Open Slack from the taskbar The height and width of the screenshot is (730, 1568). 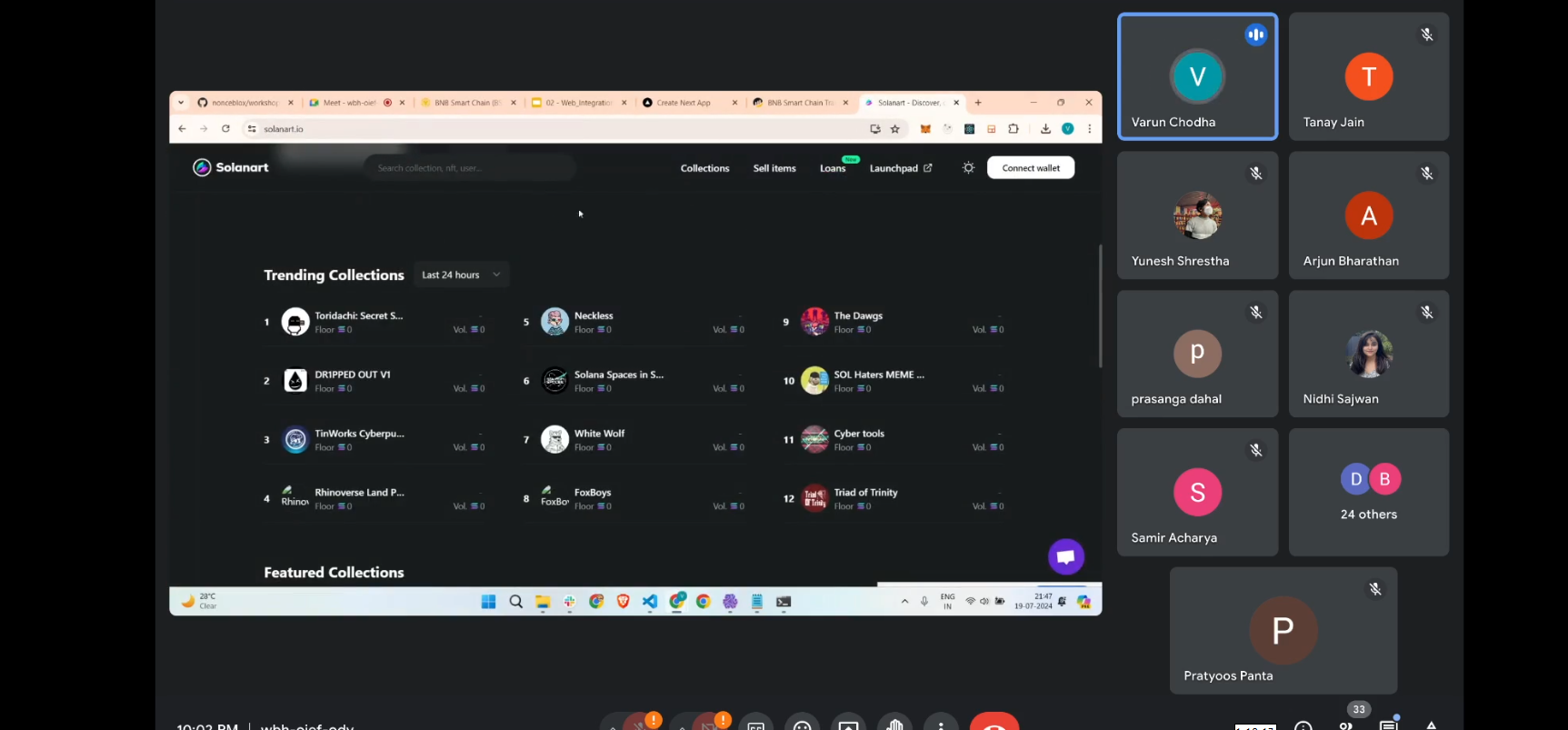coord(569,602)
